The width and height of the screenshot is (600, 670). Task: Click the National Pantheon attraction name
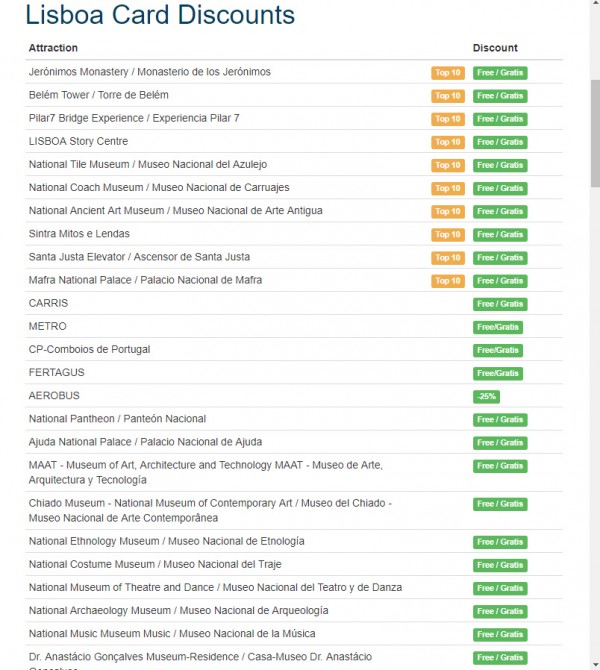tap(117, 419)
